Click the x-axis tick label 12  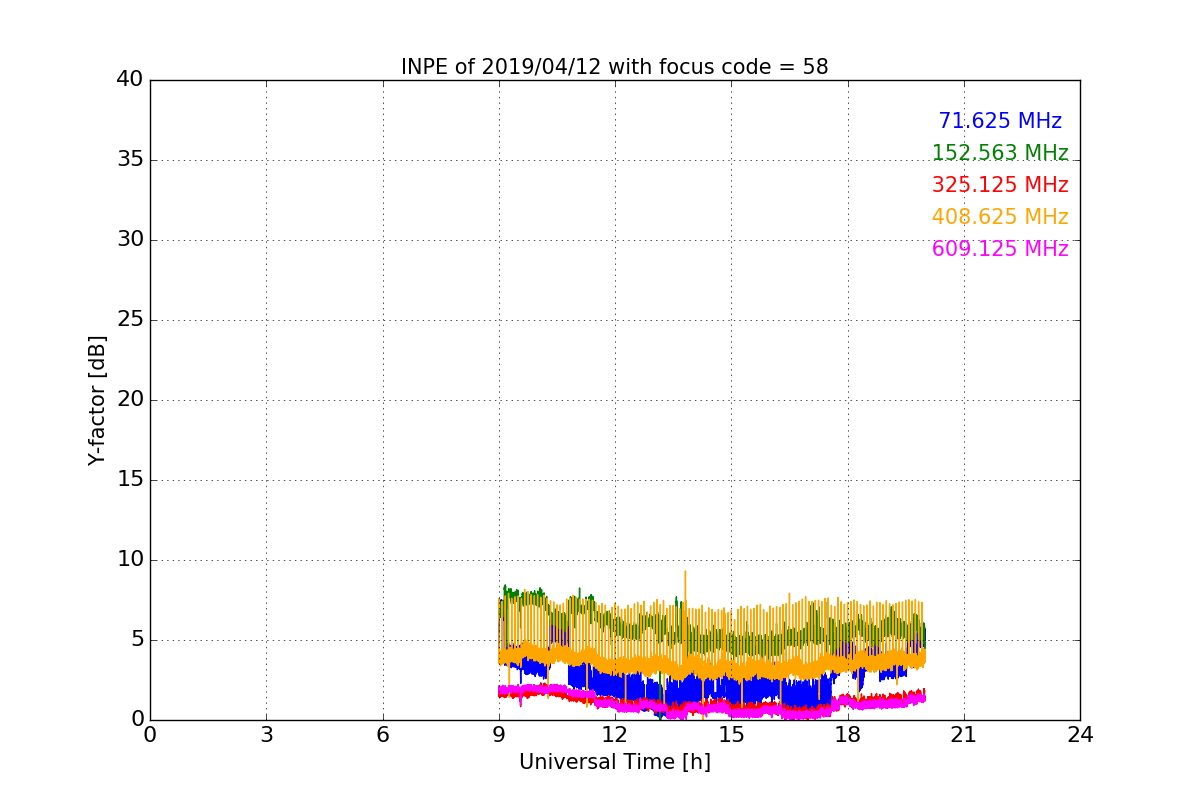[615, 735]
